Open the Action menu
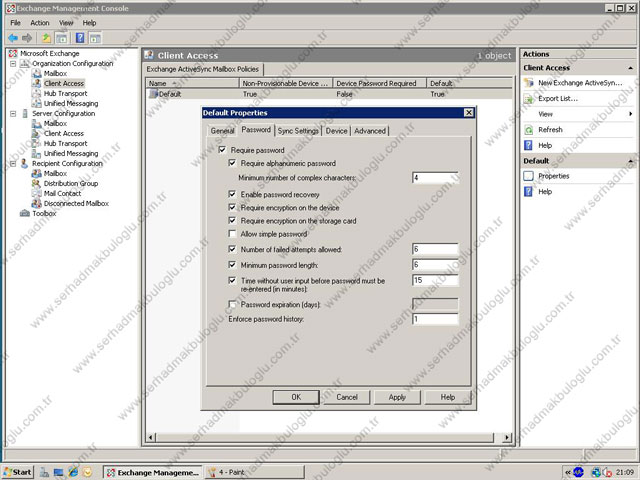 pyautogui.click(x=40, y=23)
